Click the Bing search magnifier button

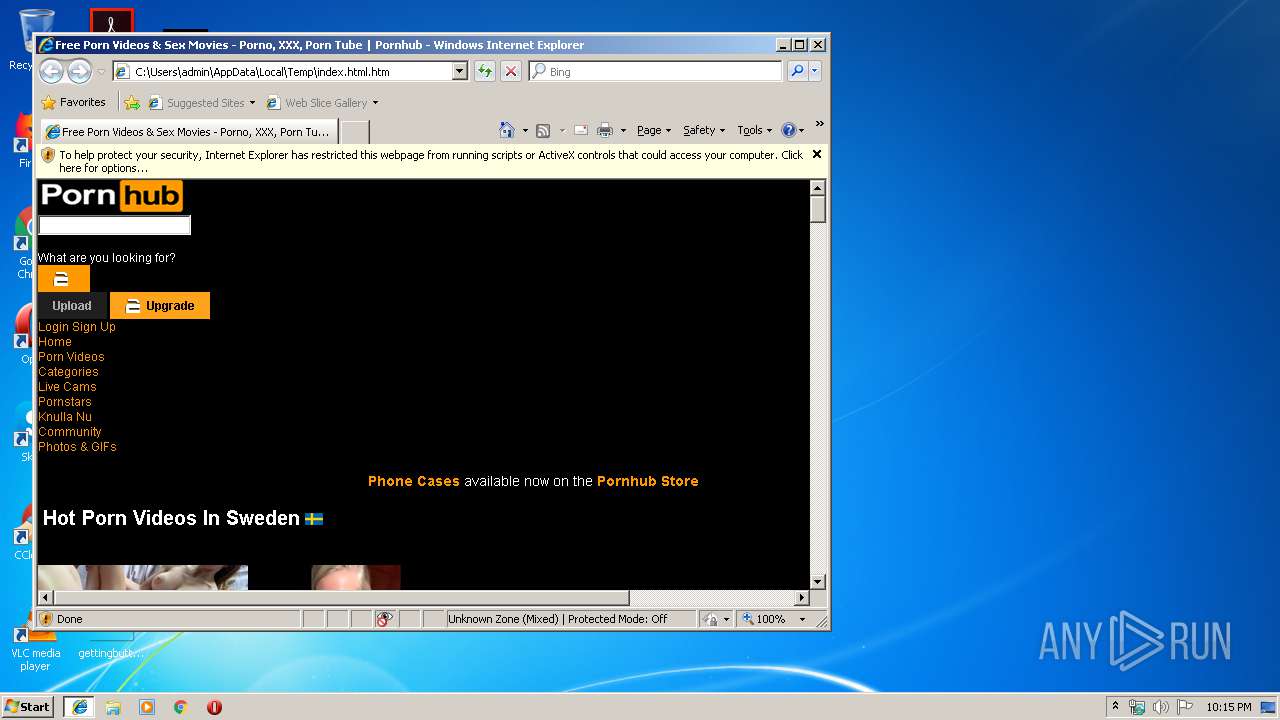click(x=797, y=71)
